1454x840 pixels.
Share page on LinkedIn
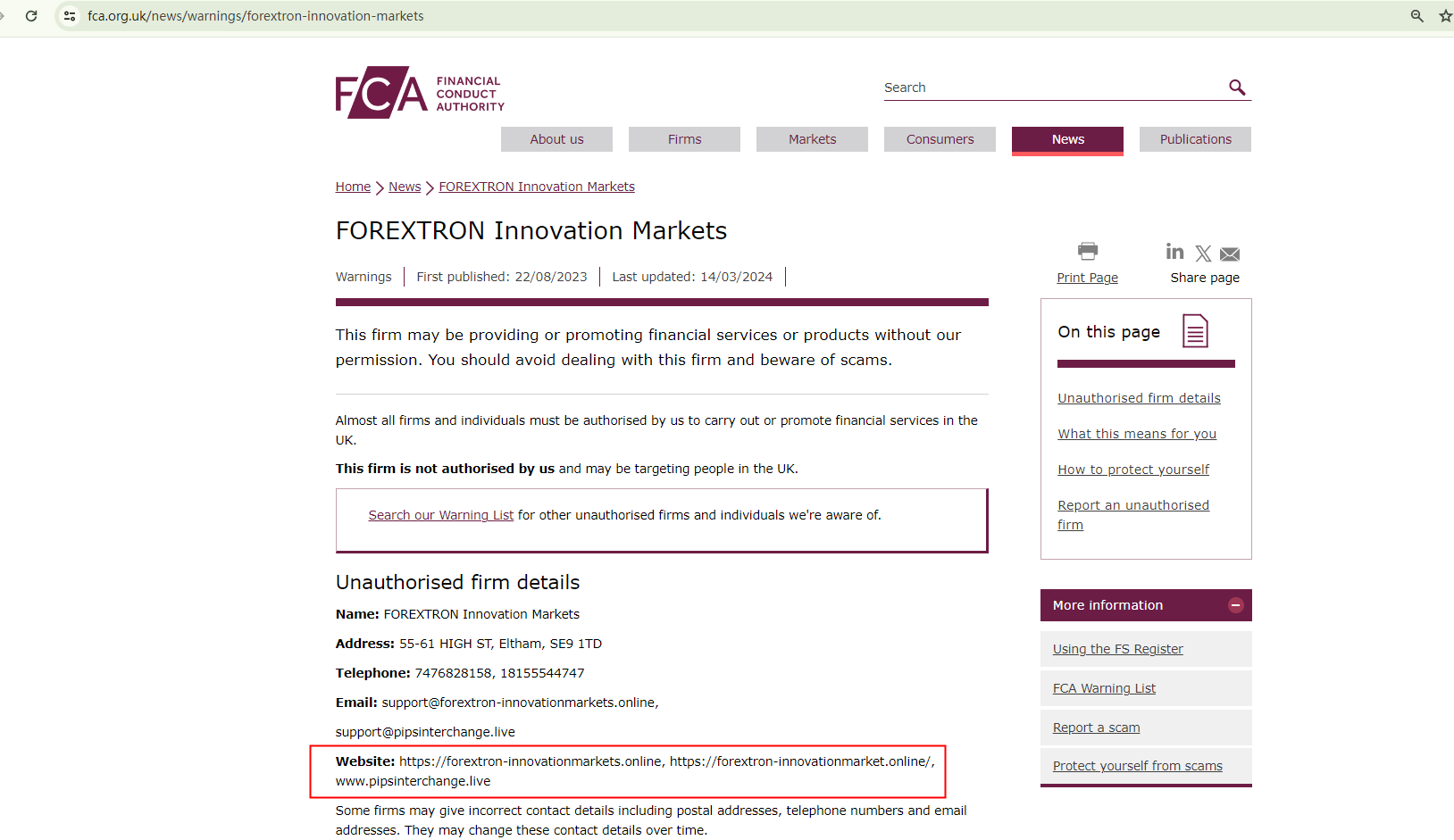(x=1174, y=253)
